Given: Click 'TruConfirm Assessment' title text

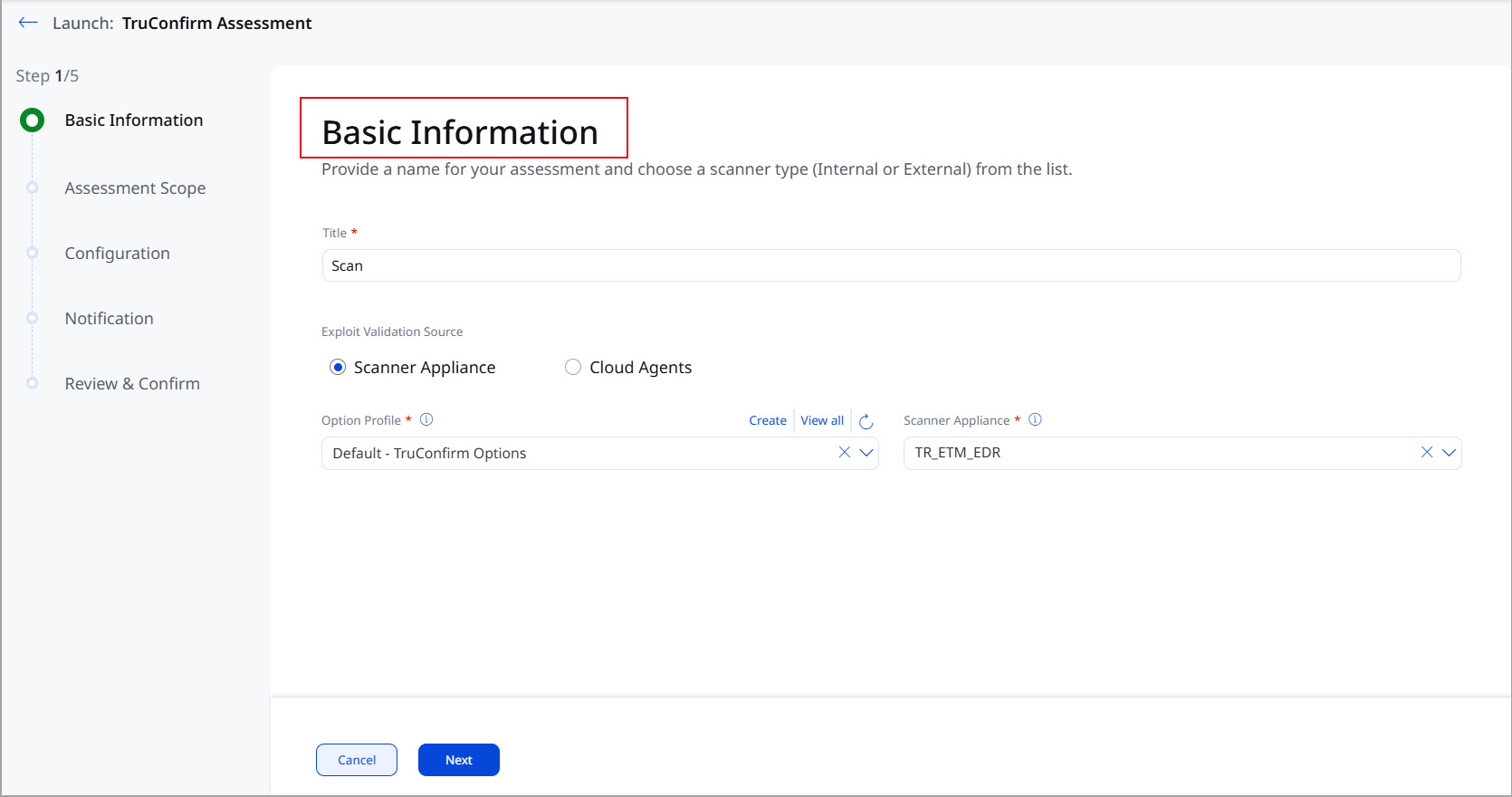Looking at the screenshot, I should coord(216,24).
